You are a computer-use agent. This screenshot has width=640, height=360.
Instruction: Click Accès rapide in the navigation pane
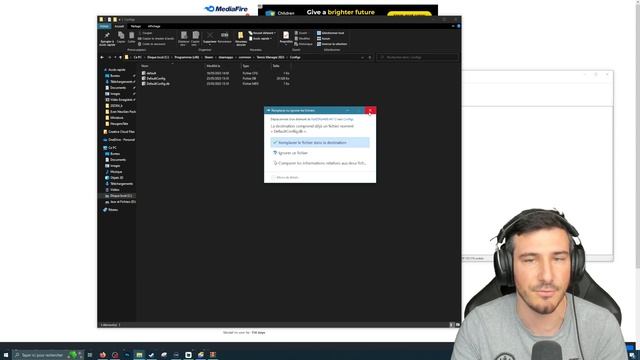117,70
